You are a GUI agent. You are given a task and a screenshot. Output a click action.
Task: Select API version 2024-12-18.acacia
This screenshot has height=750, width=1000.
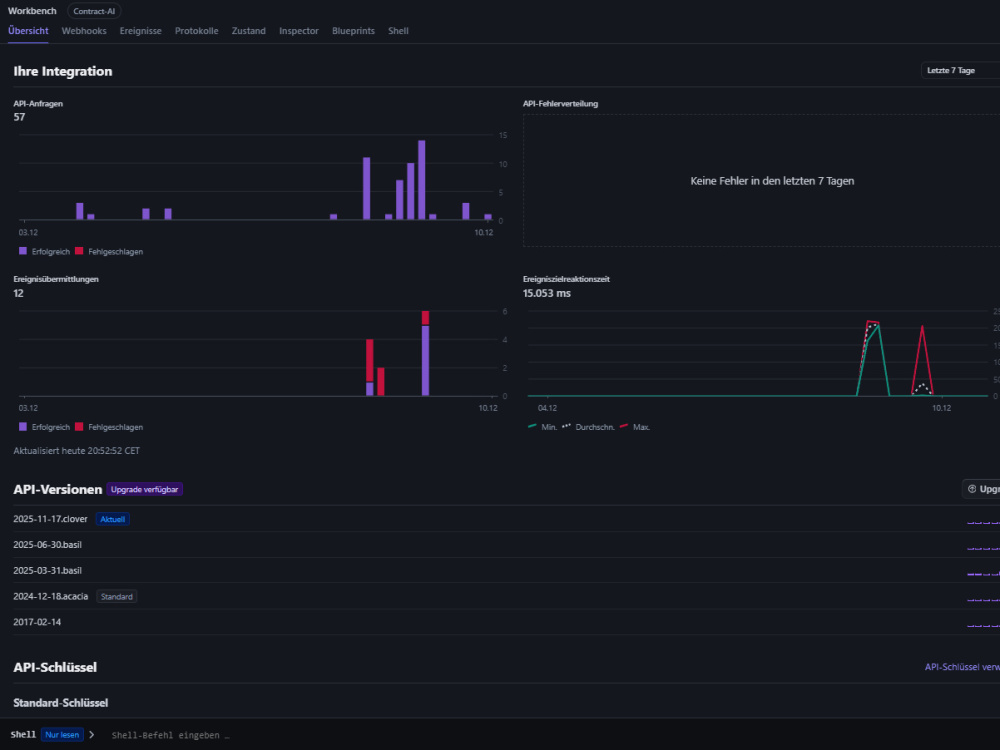[50, 596]
